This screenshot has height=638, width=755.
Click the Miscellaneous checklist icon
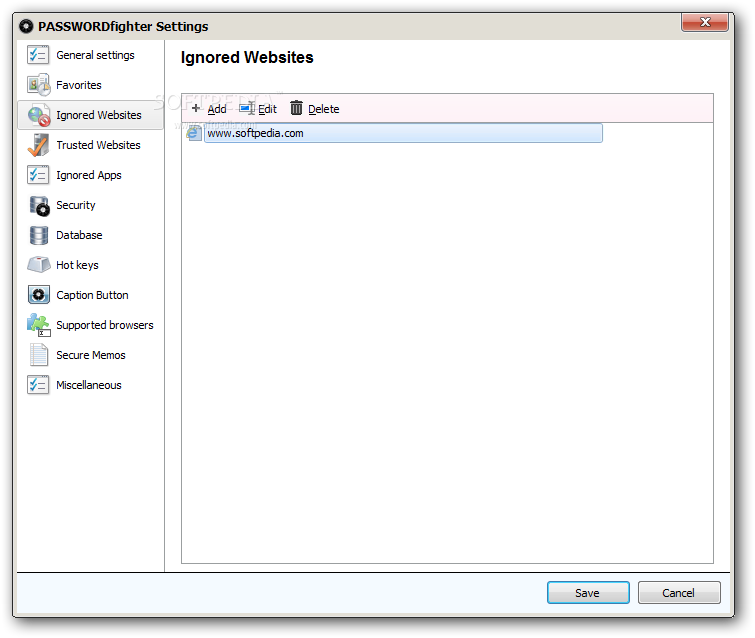38,385
